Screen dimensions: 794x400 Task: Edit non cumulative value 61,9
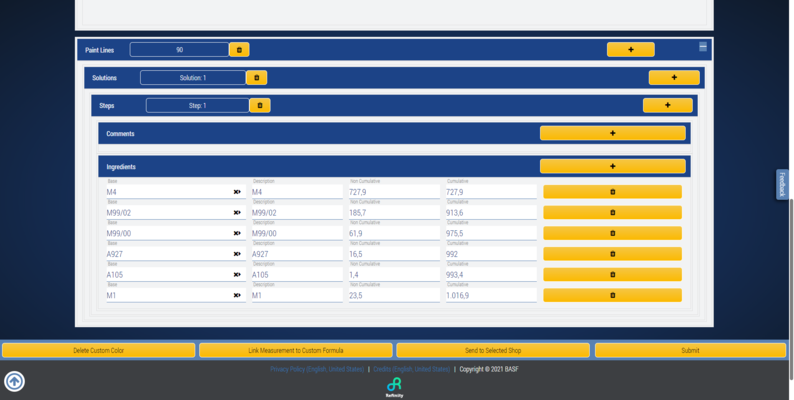394,233
